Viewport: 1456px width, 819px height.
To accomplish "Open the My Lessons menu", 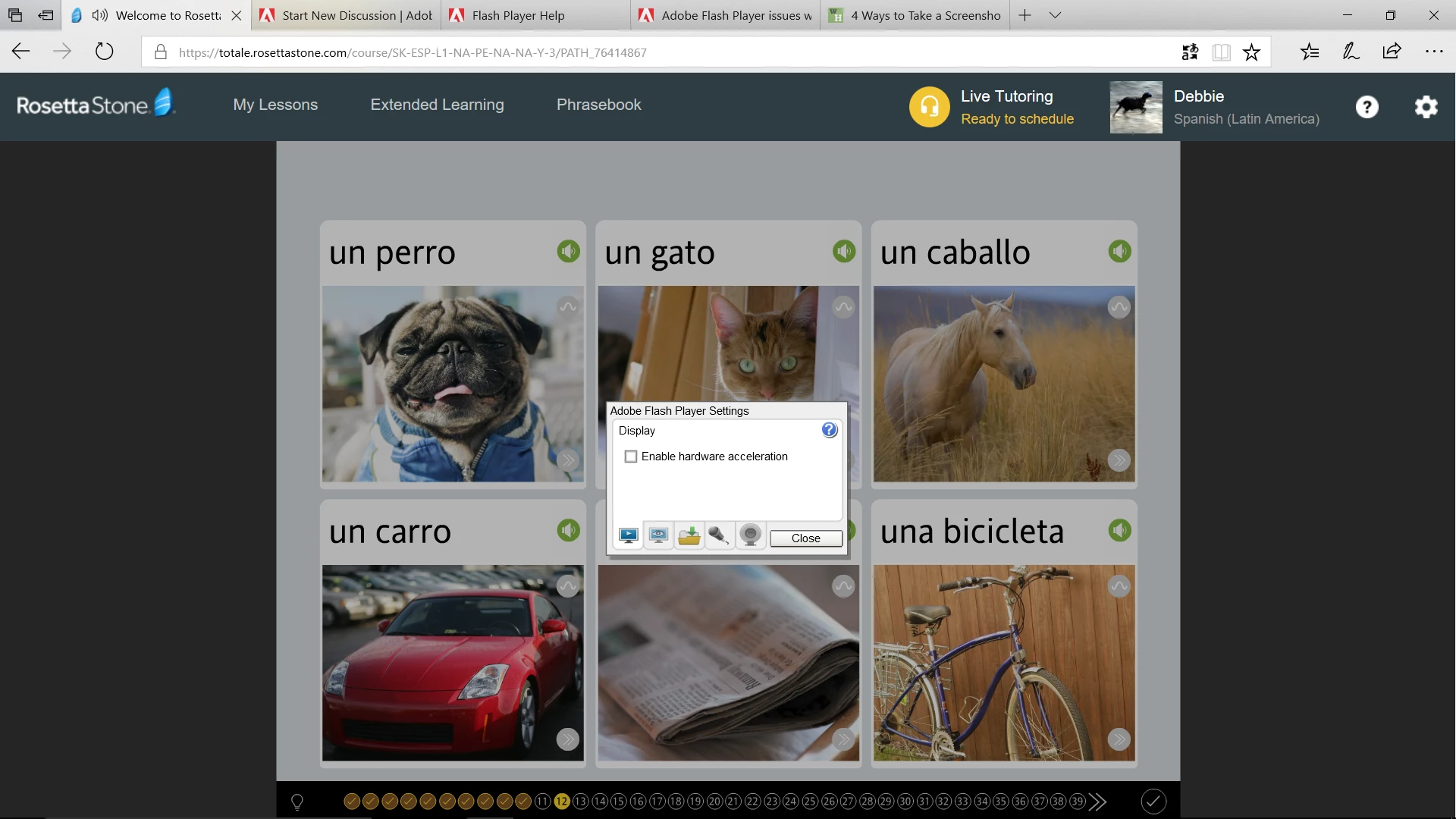I will click(x=275, y=105).
